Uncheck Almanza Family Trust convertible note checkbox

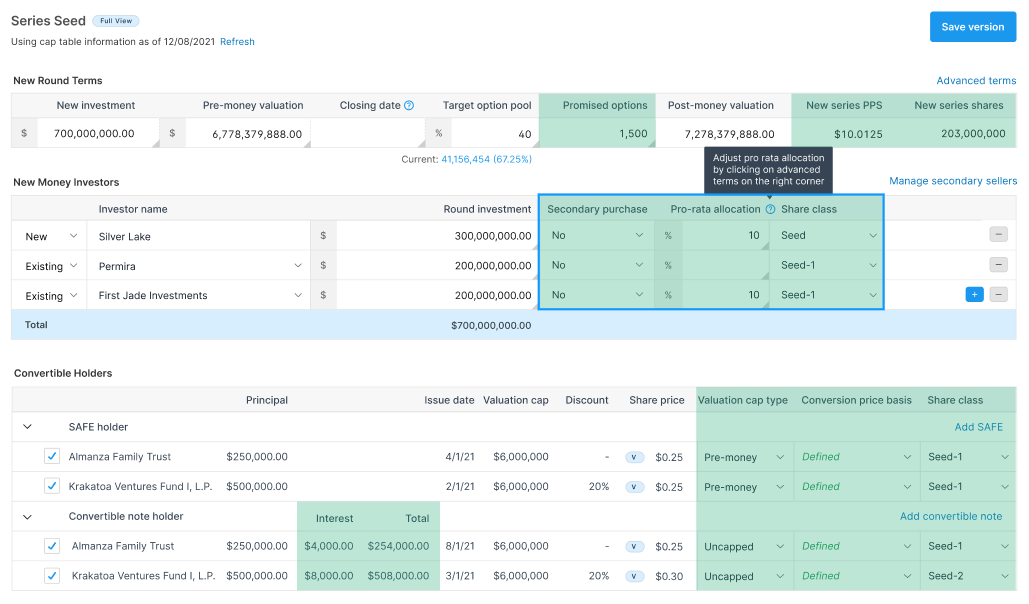52,546
